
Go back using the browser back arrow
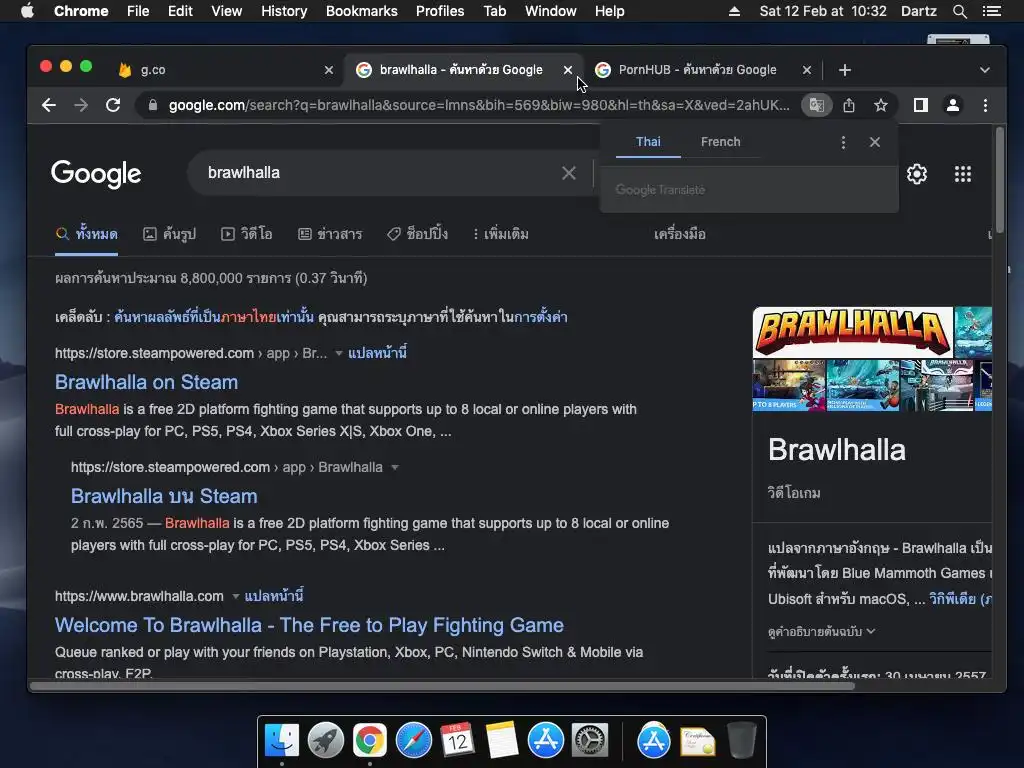pyautogui.click(x=49, y=105)
